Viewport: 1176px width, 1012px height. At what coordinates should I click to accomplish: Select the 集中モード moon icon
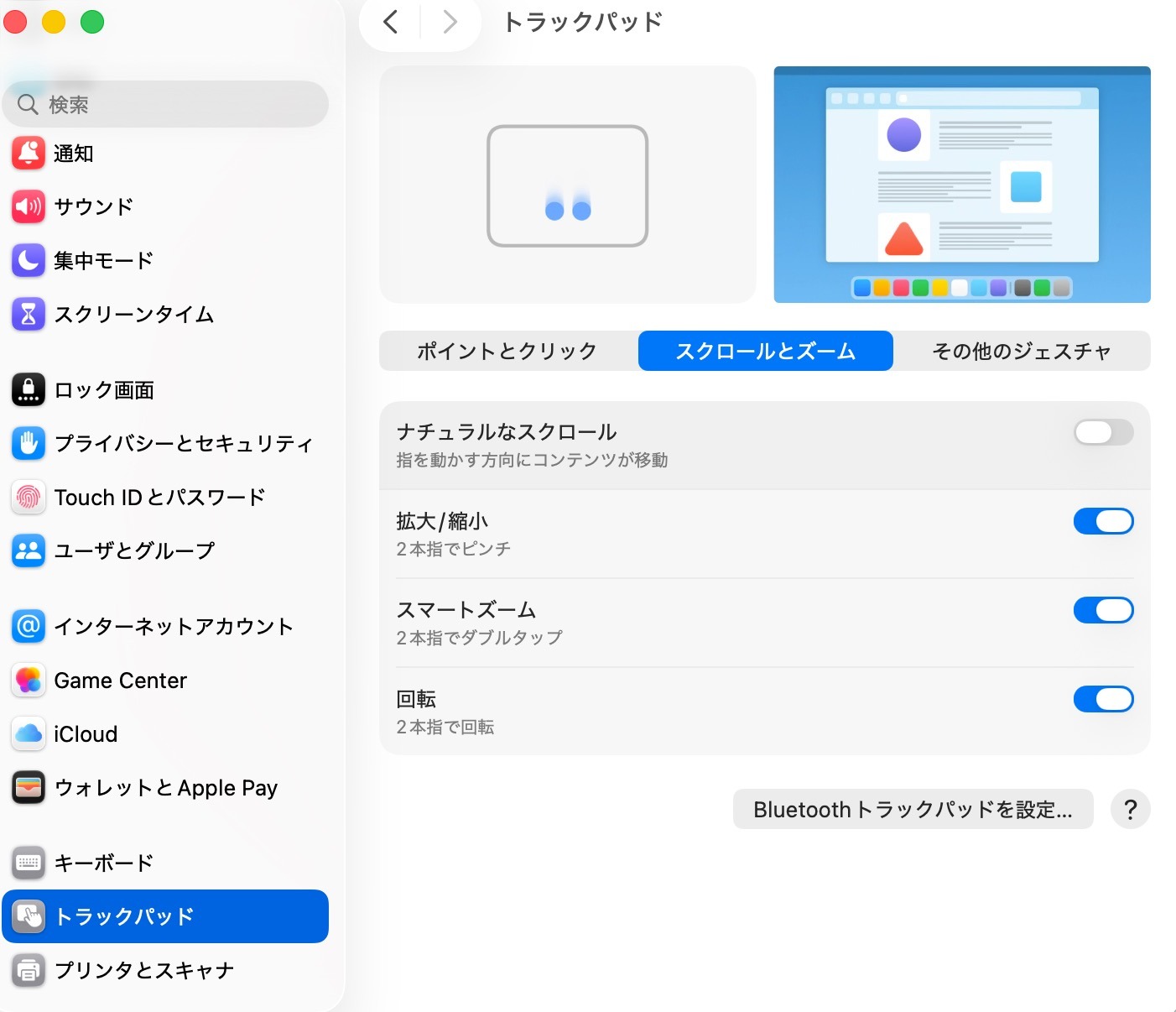pyautogui.click(x=29, y=260)
